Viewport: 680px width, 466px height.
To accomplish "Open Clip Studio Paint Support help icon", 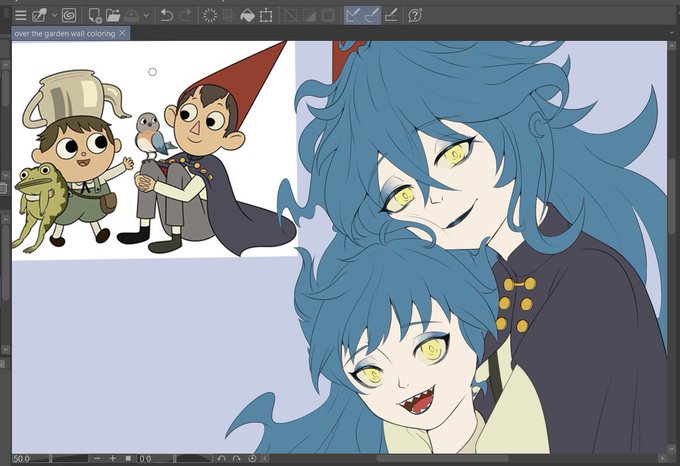I will pyautogui.click(x=415, y=16).
